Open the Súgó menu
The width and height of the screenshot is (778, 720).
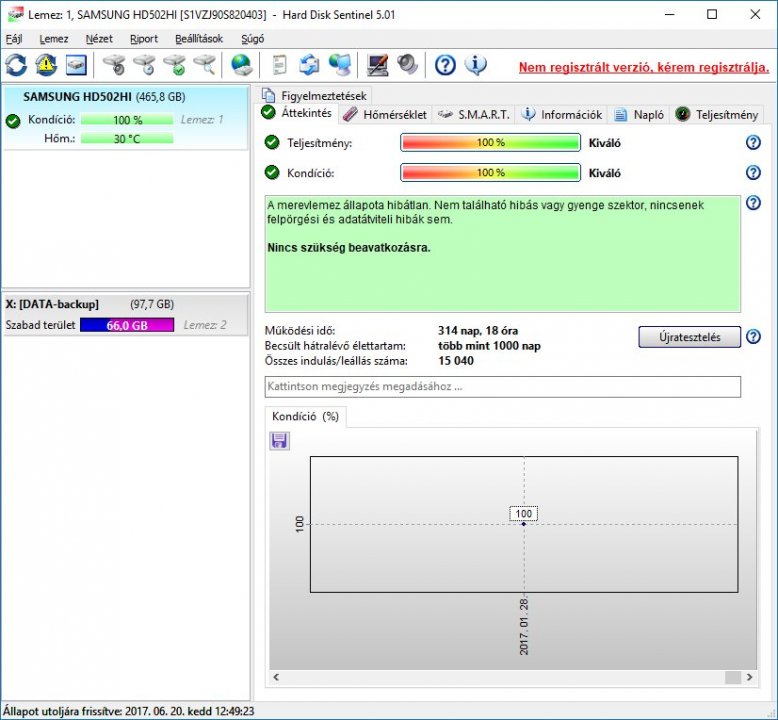pyautogui.click(x=253, y=39)
